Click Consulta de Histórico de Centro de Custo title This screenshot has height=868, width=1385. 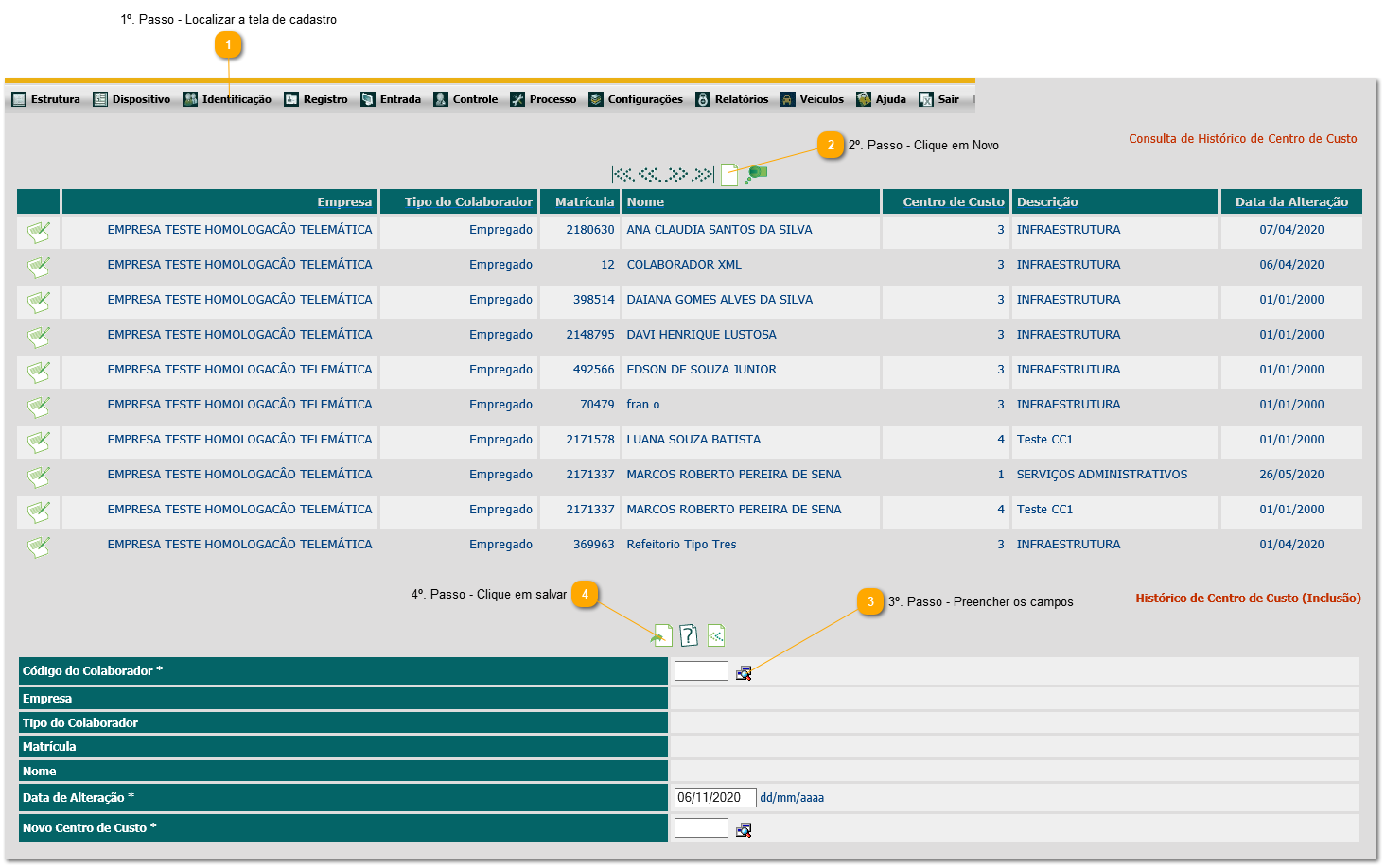1243,139
